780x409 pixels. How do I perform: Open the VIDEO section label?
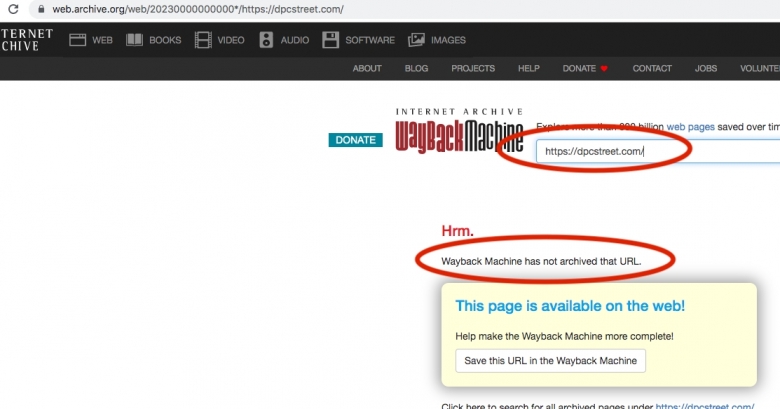click(x=231, y=40)
